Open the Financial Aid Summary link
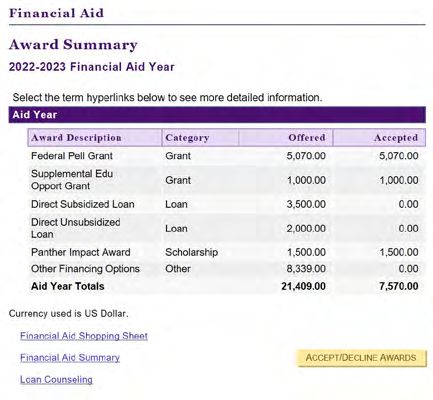The height and width of the screenshot is (400, 433). coord(70,358)
